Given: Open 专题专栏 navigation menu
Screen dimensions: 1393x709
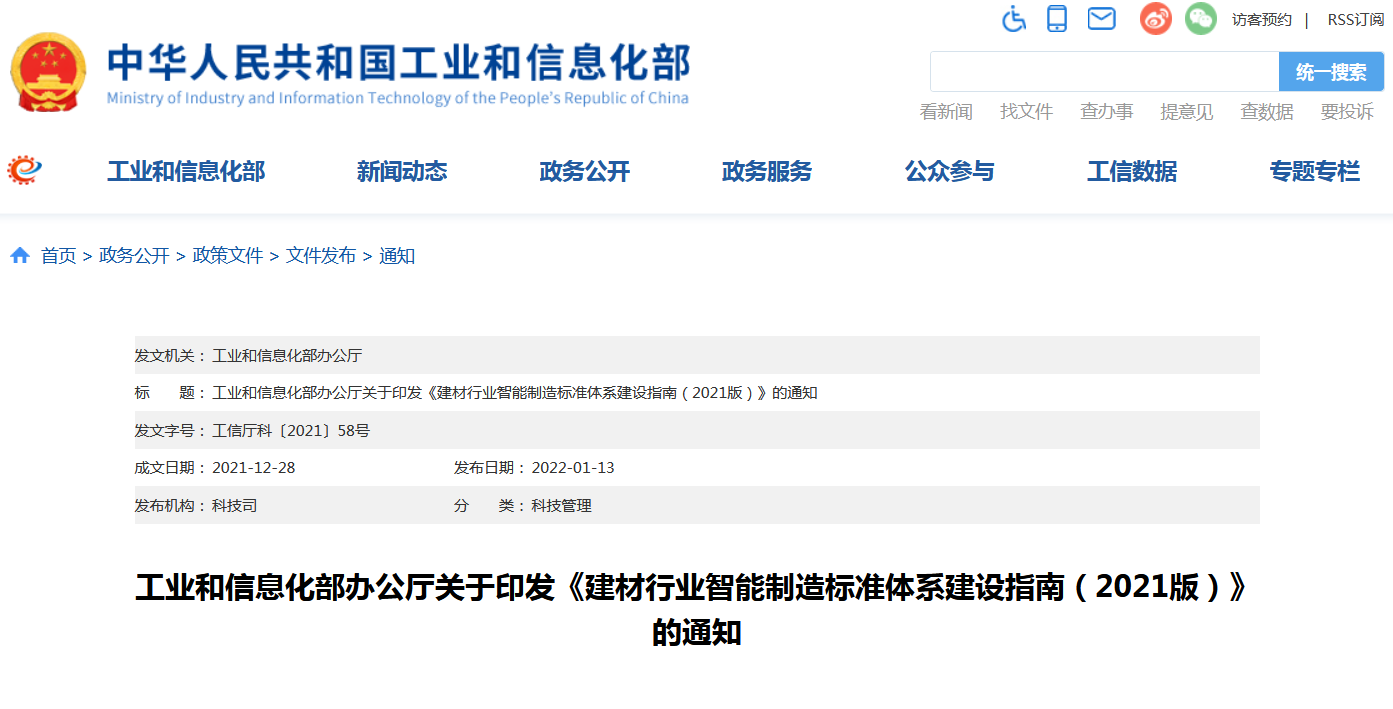Looking at the screenshot, I should click(1315, 172).
